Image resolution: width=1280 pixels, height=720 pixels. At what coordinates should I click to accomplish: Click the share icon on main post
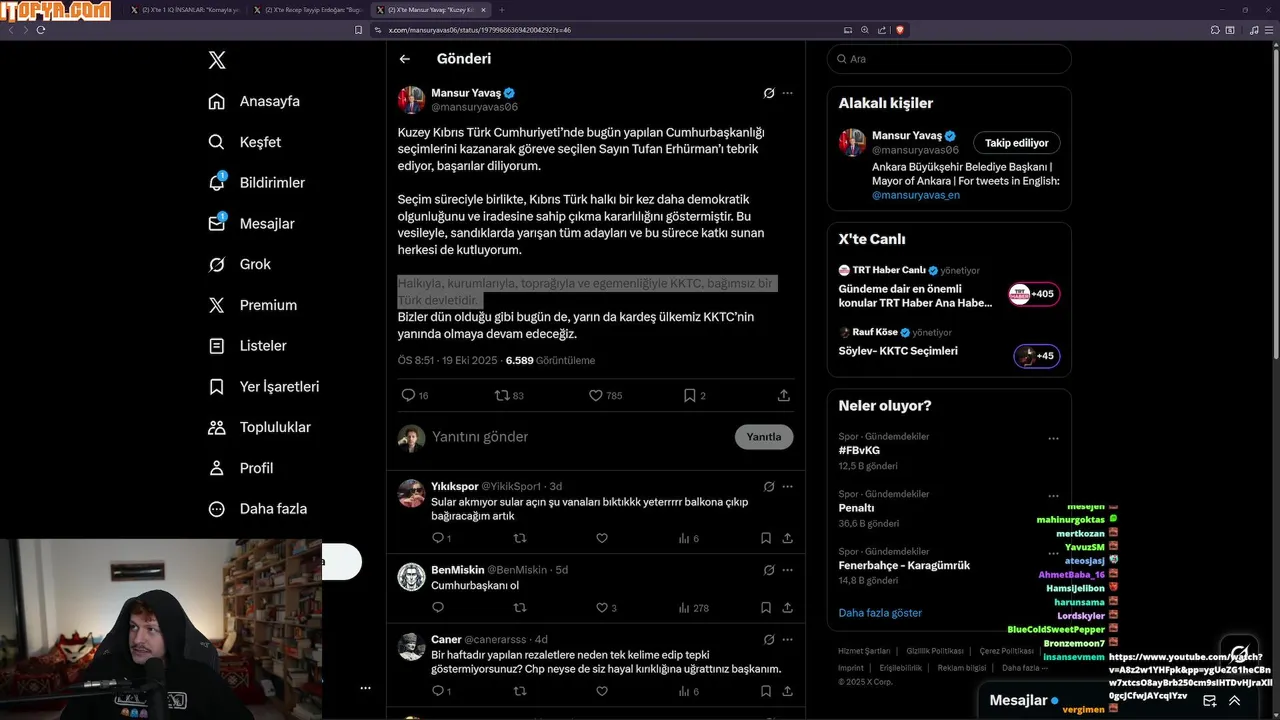click(x=784, y=395)
